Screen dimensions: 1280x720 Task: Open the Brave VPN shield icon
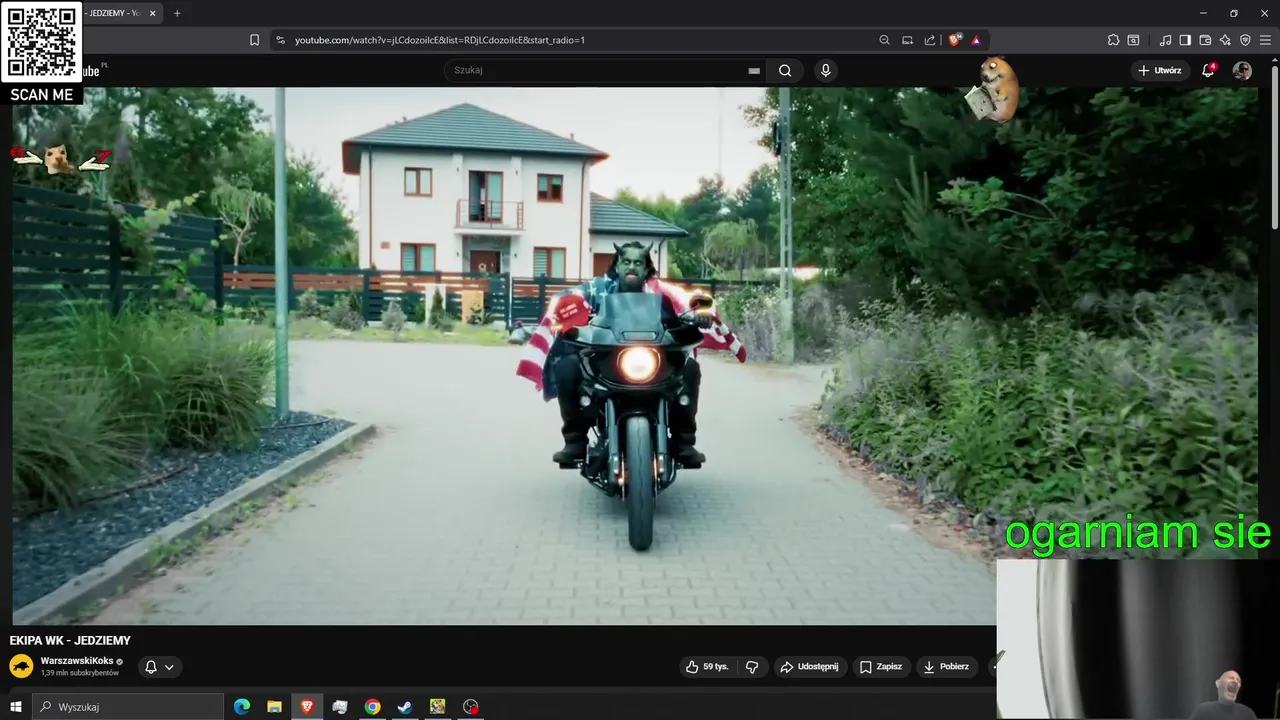tap(1245, 40)
